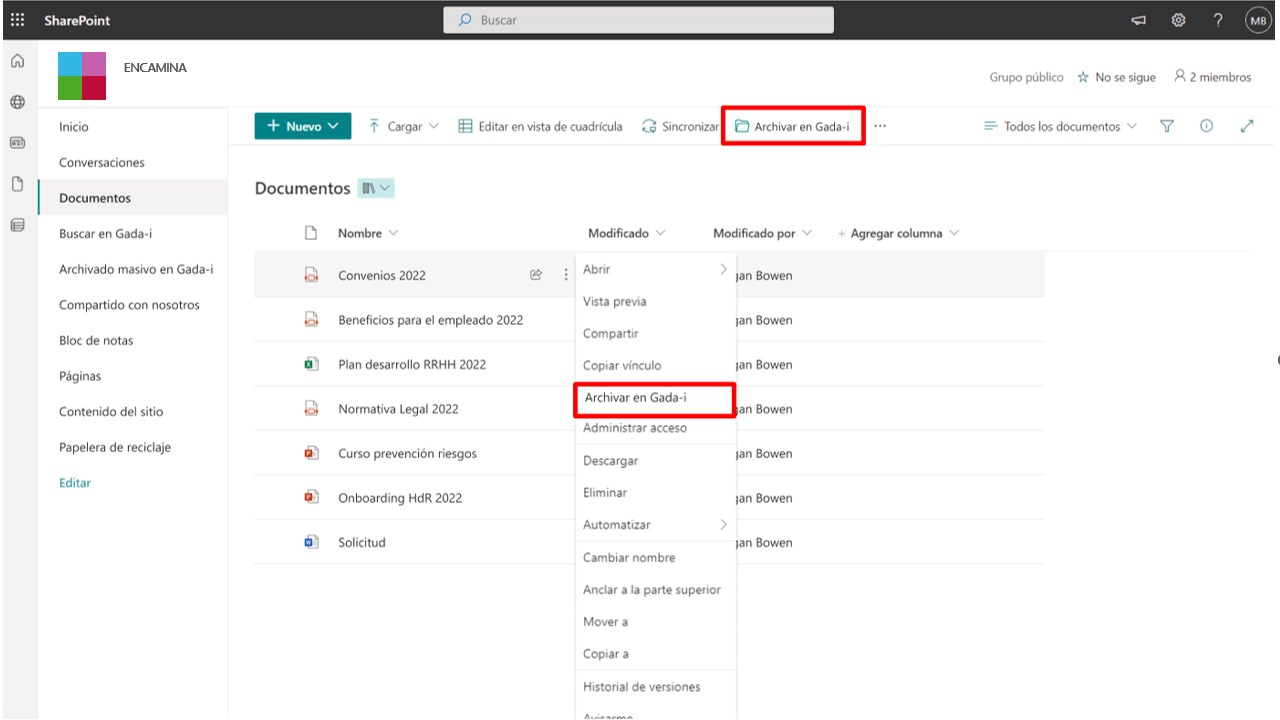The width and height of the screenshot is (1280, 720).
Task: Open the globe sites icon in left rail
Action: pyautogui.click(x=17, y=101)
